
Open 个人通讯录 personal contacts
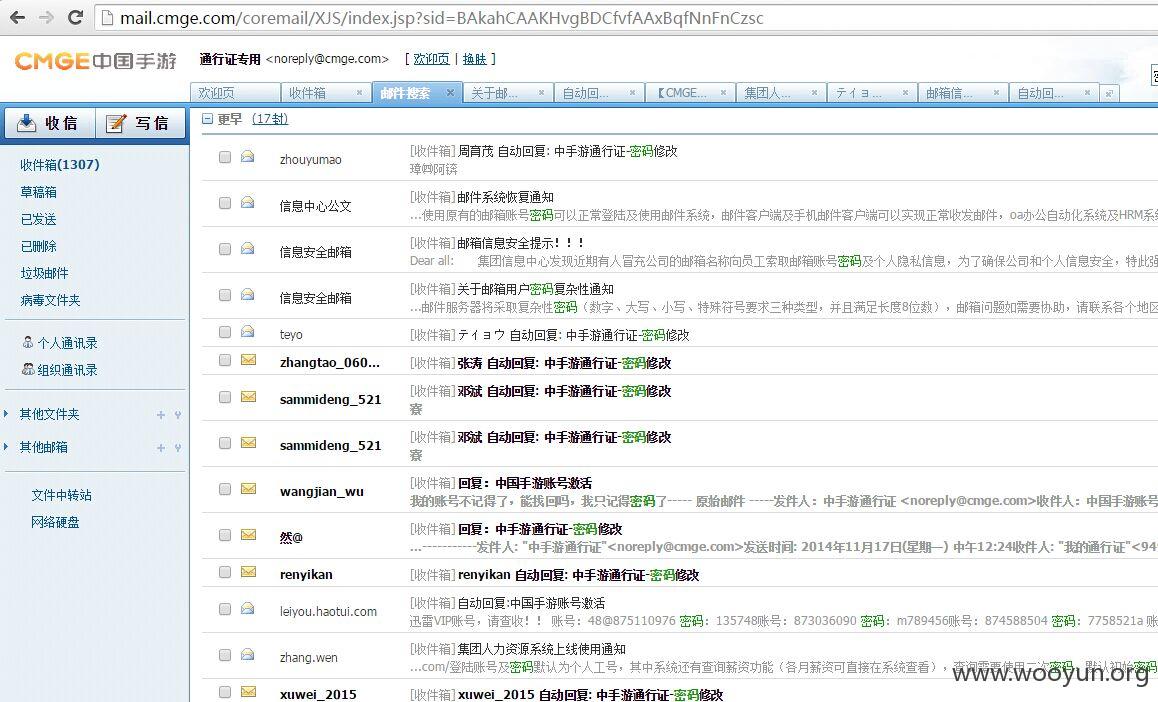coord(60,343)
